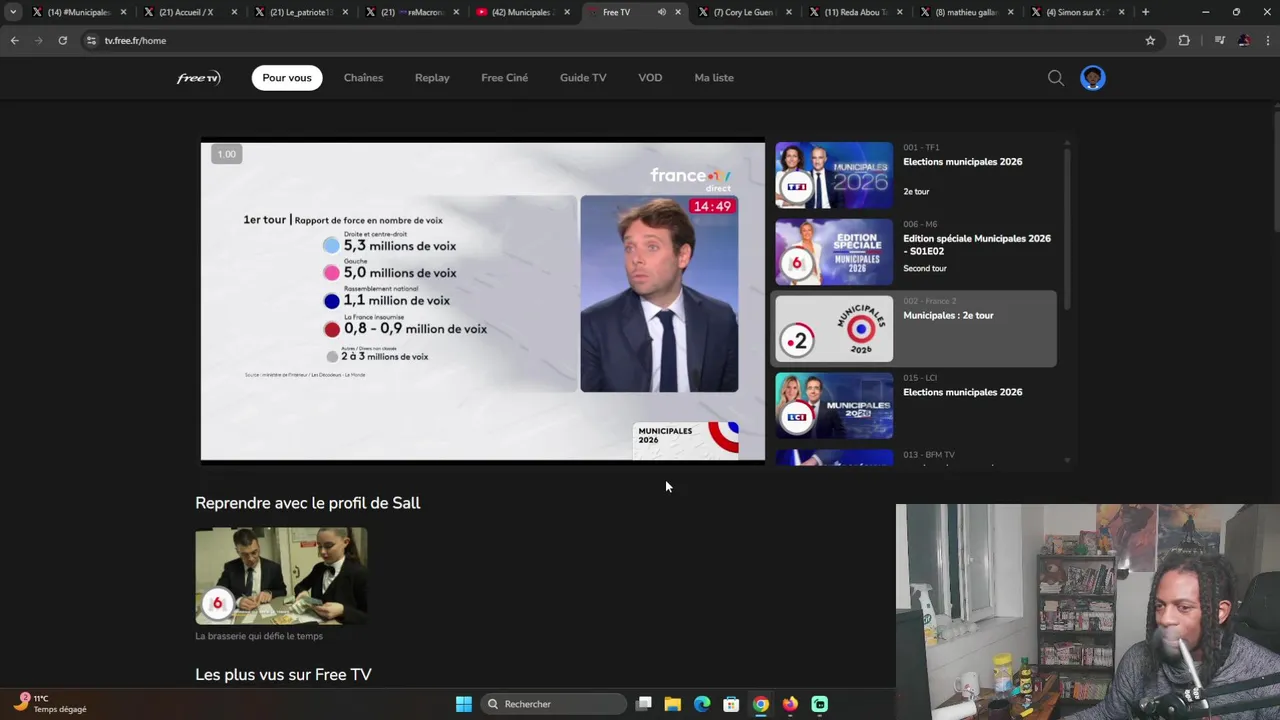Bookmark this page with the star icon
Image resolution: width=1280 pixels, height=720 pixels.
coord(1150,40)
